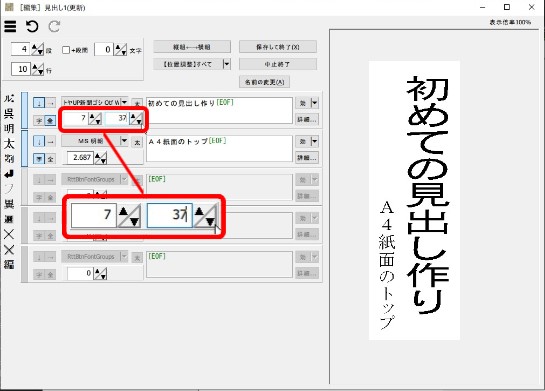545x391 pixels.
Task: Open 【位置調整】すべて dropdown arrow
Action: tap(227, 64)
